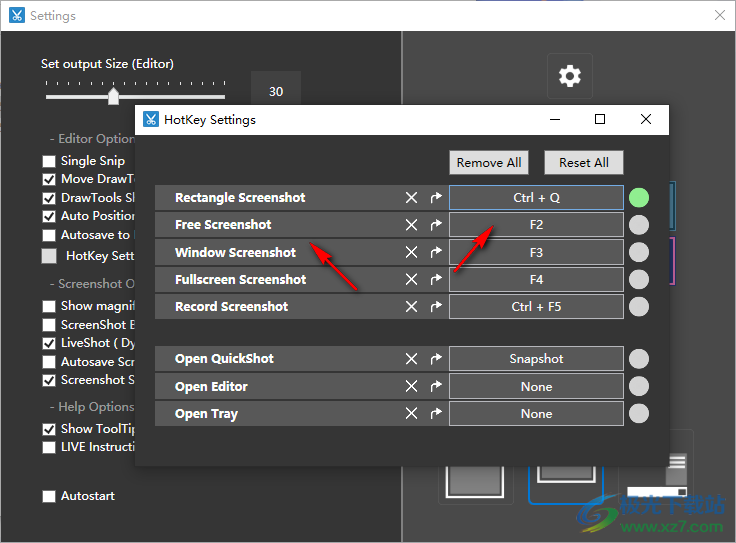Clear the Window Screenshot hotkey with X
Image resolution: width=736 pixels, height=543 pixels.
click(411, 252)
